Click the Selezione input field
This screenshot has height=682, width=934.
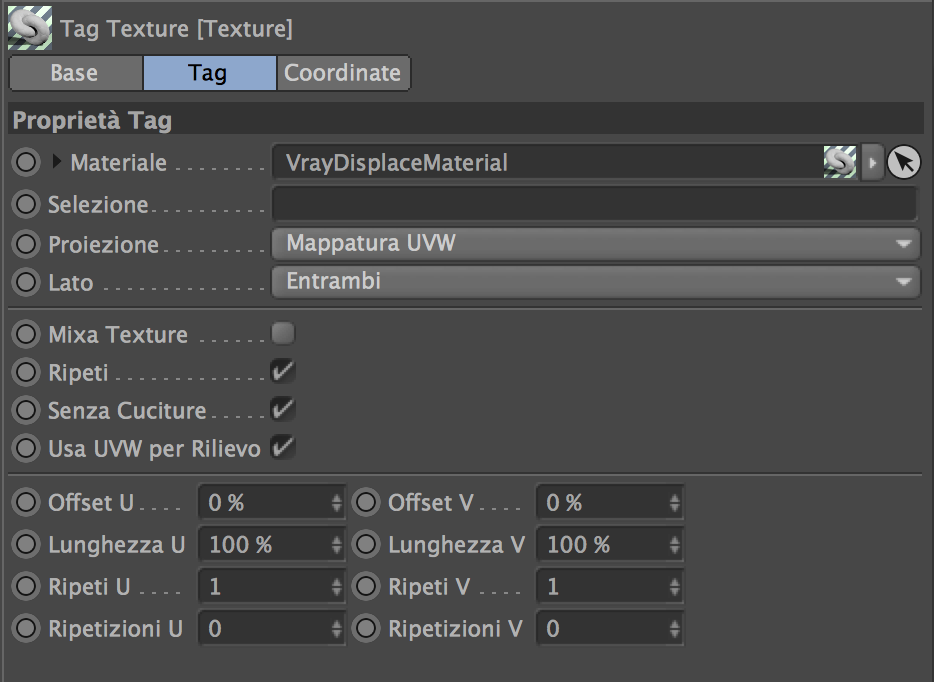click(x=594, y=204)
